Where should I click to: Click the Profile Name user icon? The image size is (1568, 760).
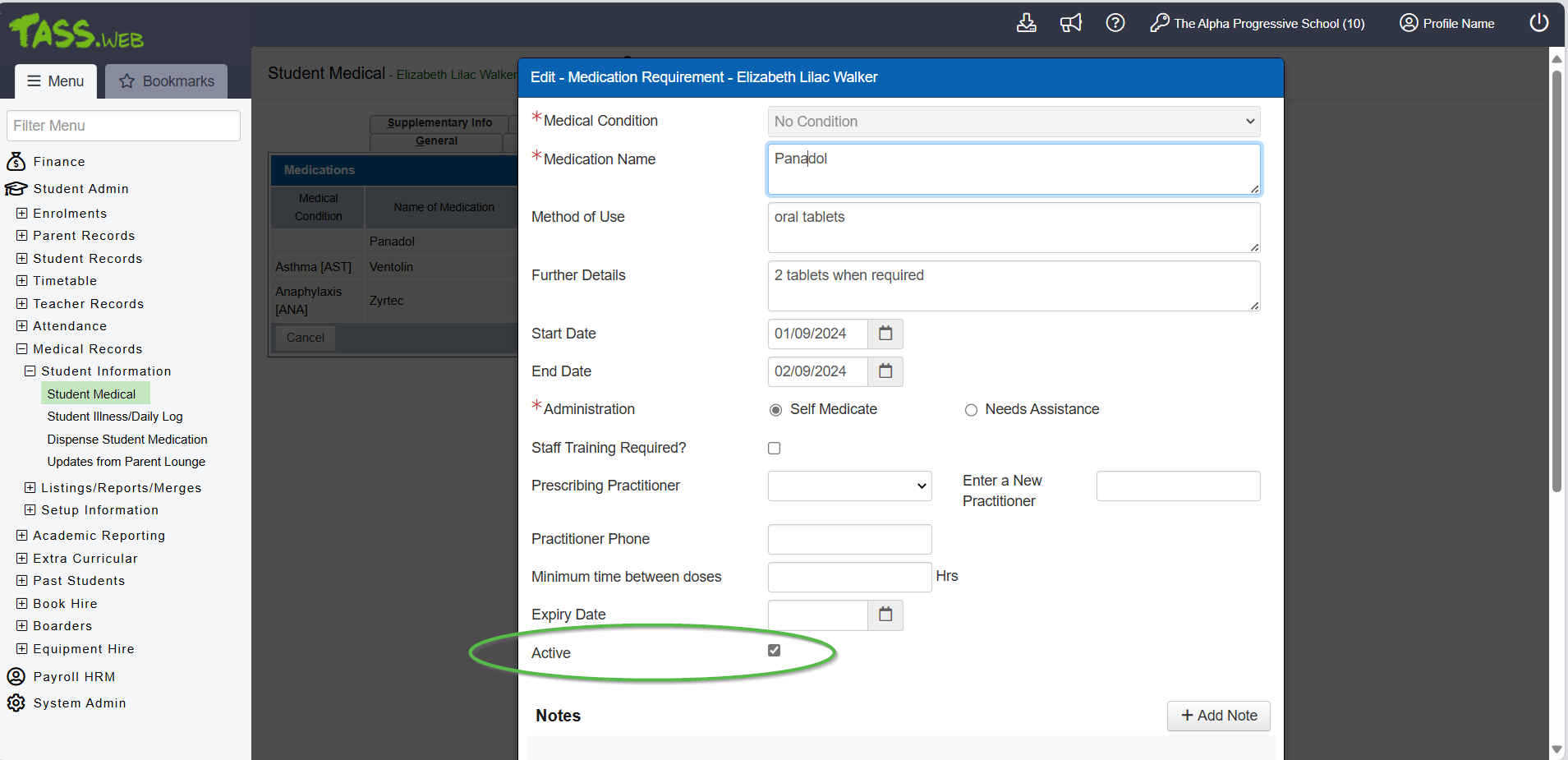(x=1409, y=23)
